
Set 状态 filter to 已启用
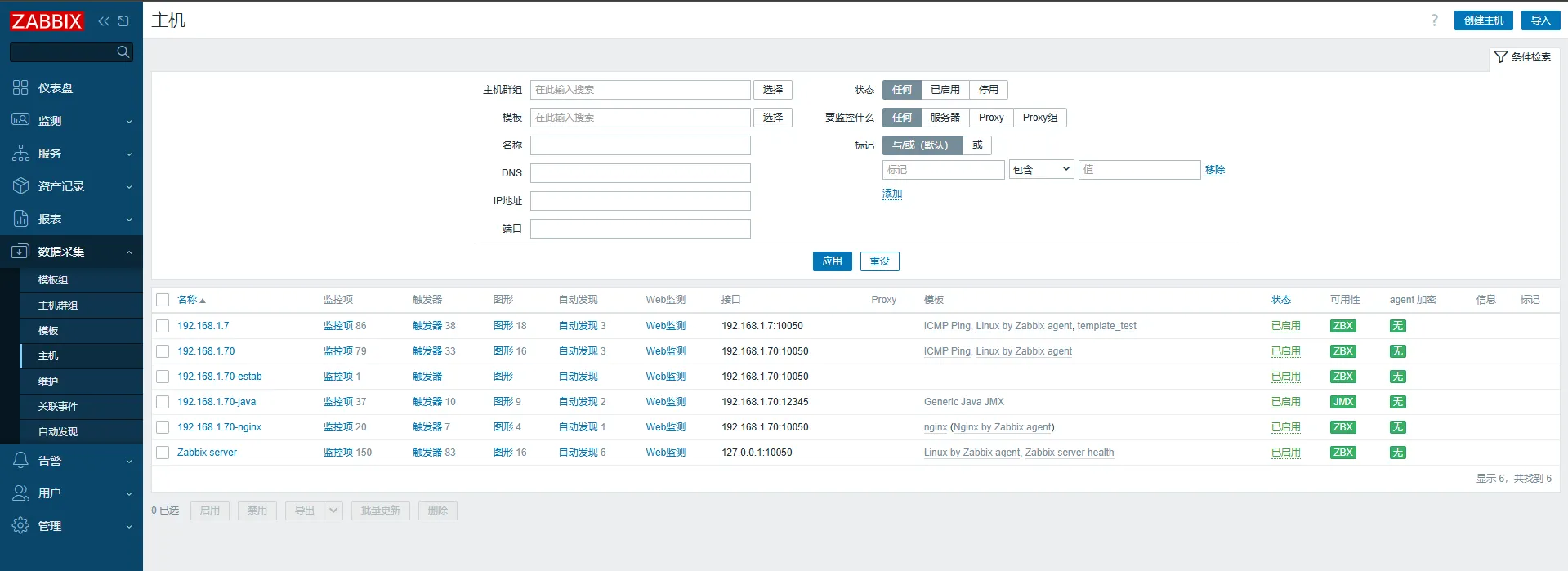click(945, 90)
